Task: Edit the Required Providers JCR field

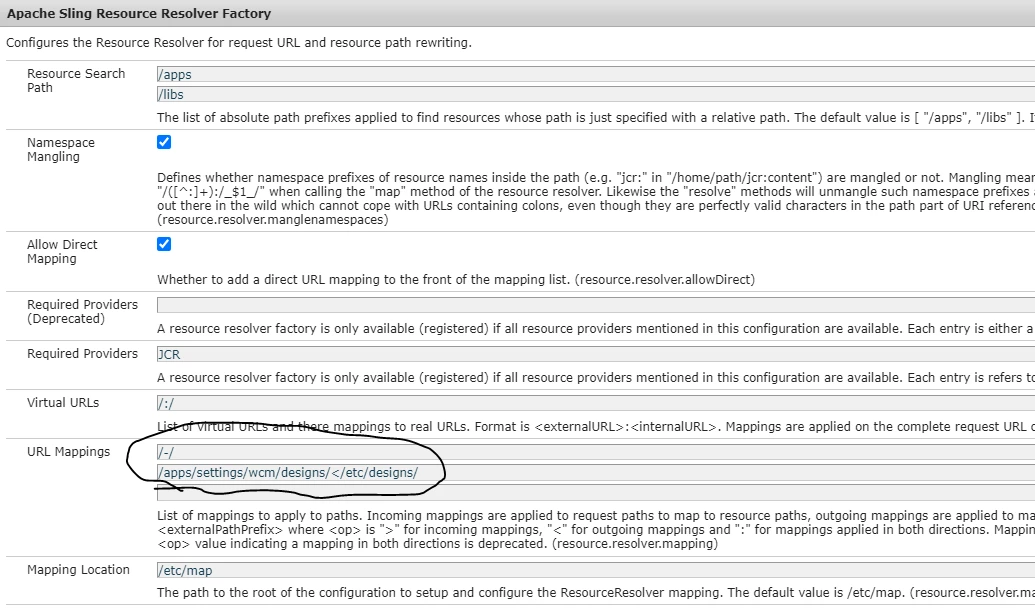Action: click(x=595, y=354)
